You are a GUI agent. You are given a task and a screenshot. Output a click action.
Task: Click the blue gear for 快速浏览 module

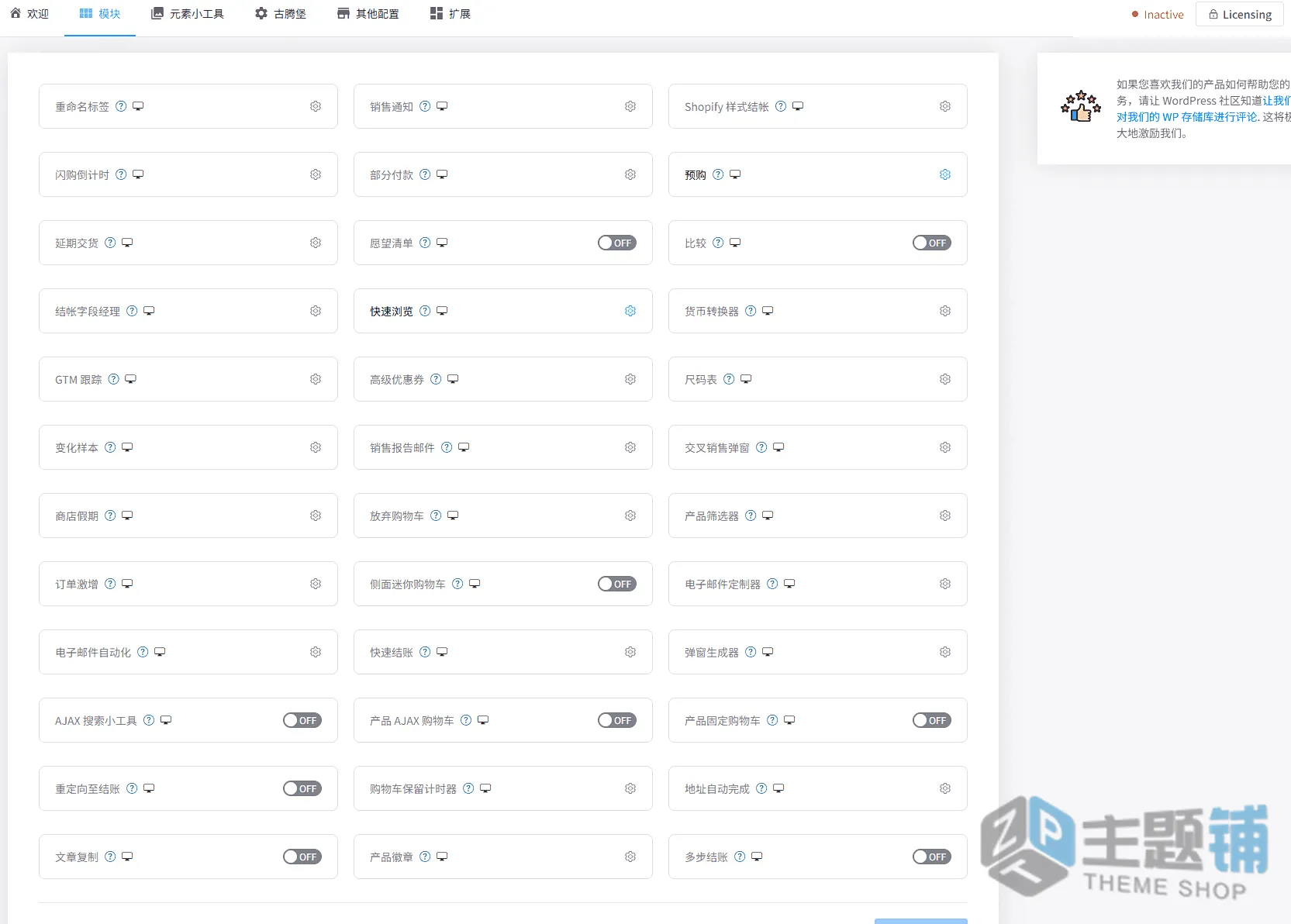click(x=630, y=311)
